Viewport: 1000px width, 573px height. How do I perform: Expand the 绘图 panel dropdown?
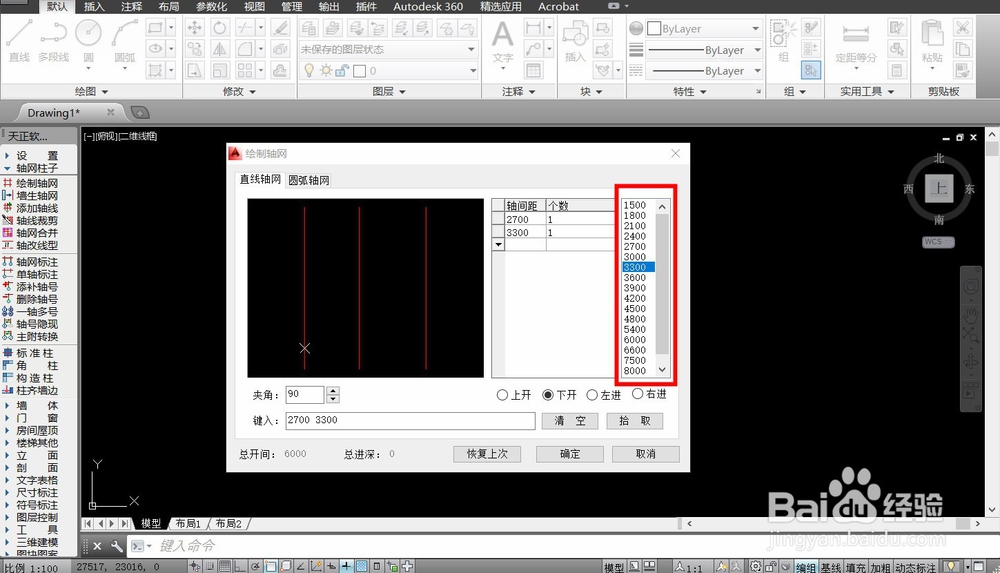pos(91,92)
